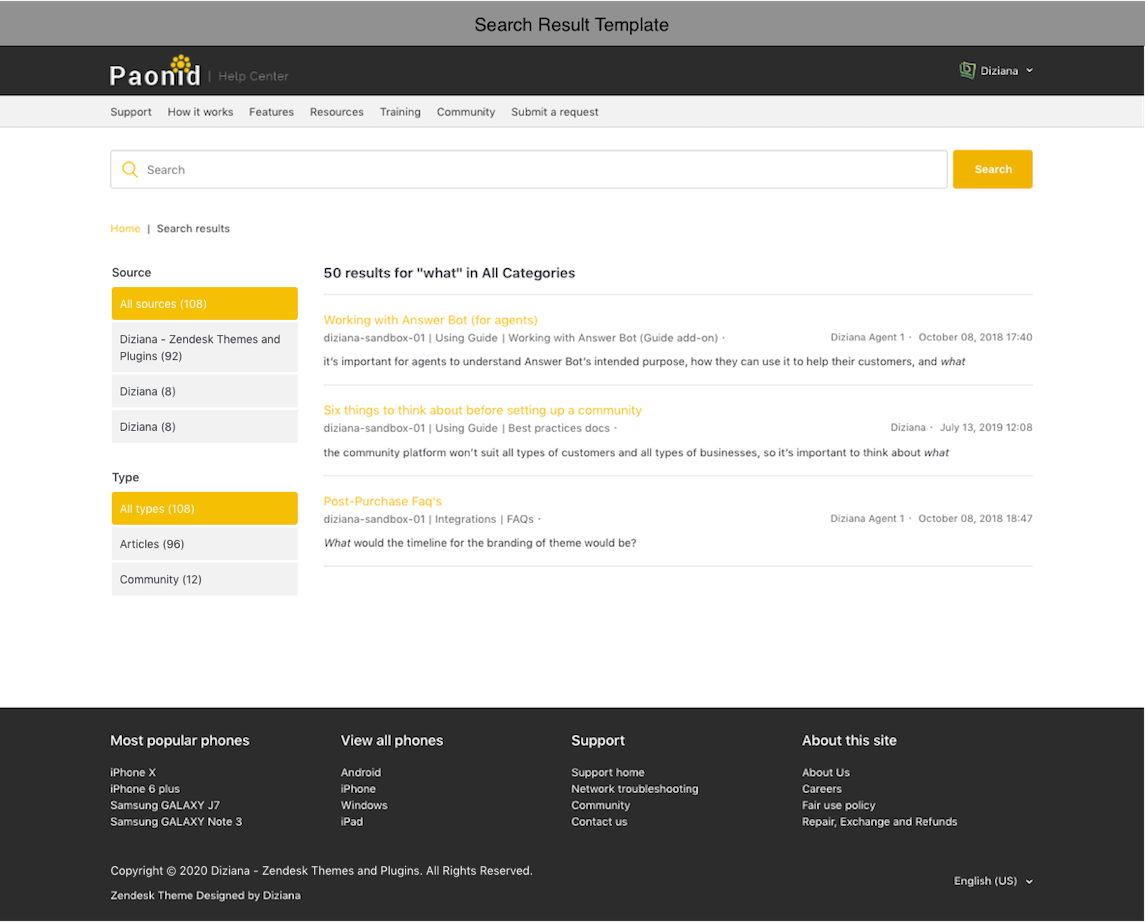The image size is (1145, 922).
Task: Open Six things to think about article
Action: click(483, 410)
